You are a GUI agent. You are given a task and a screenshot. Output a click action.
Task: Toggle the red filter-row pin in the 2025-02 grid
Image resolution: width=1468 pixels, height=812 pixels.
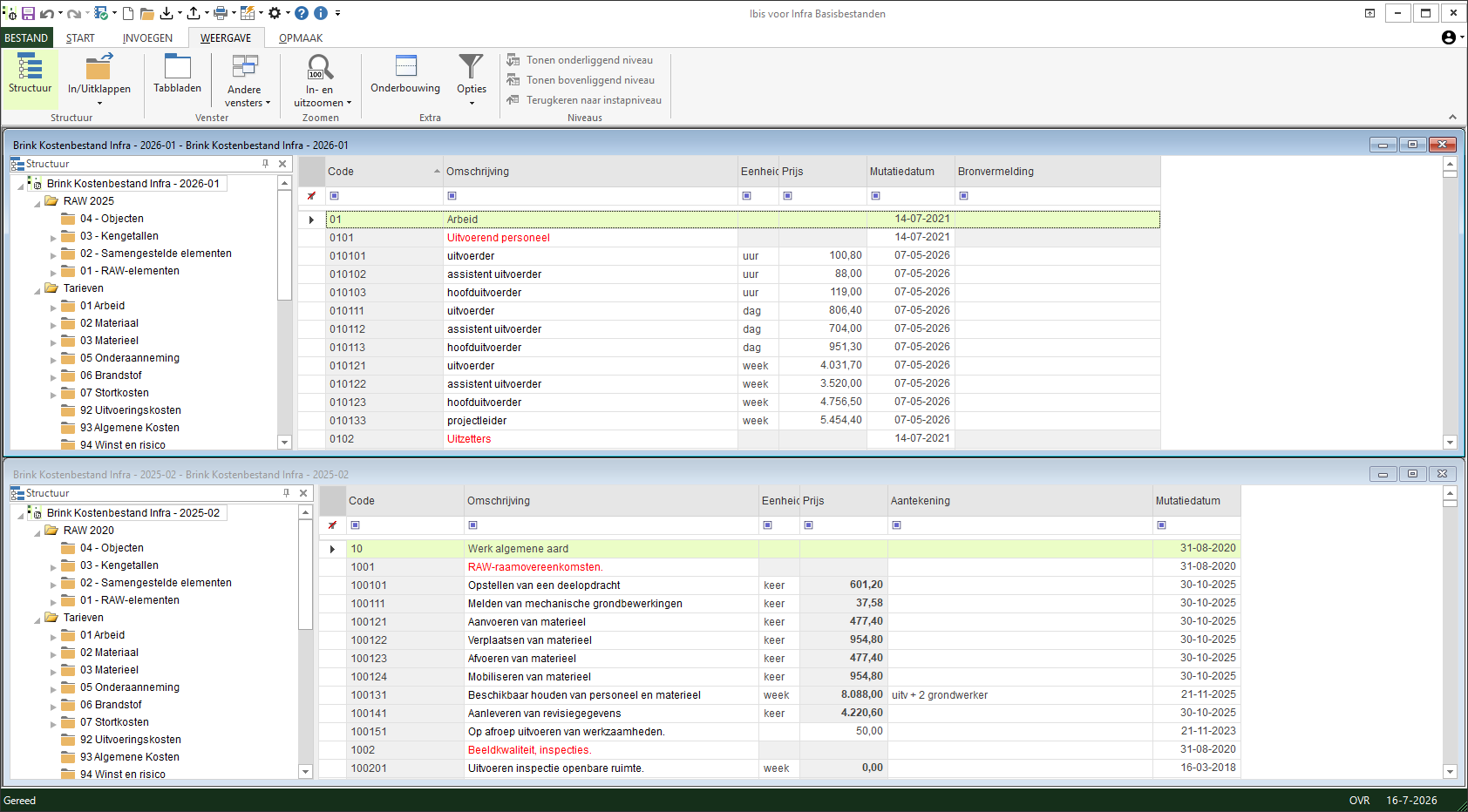332,525
